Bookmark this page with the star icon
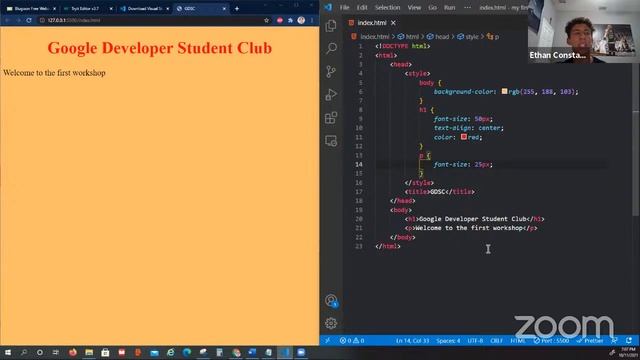The height and width of the screenshot is (360, 640). (x=267, y=20)
